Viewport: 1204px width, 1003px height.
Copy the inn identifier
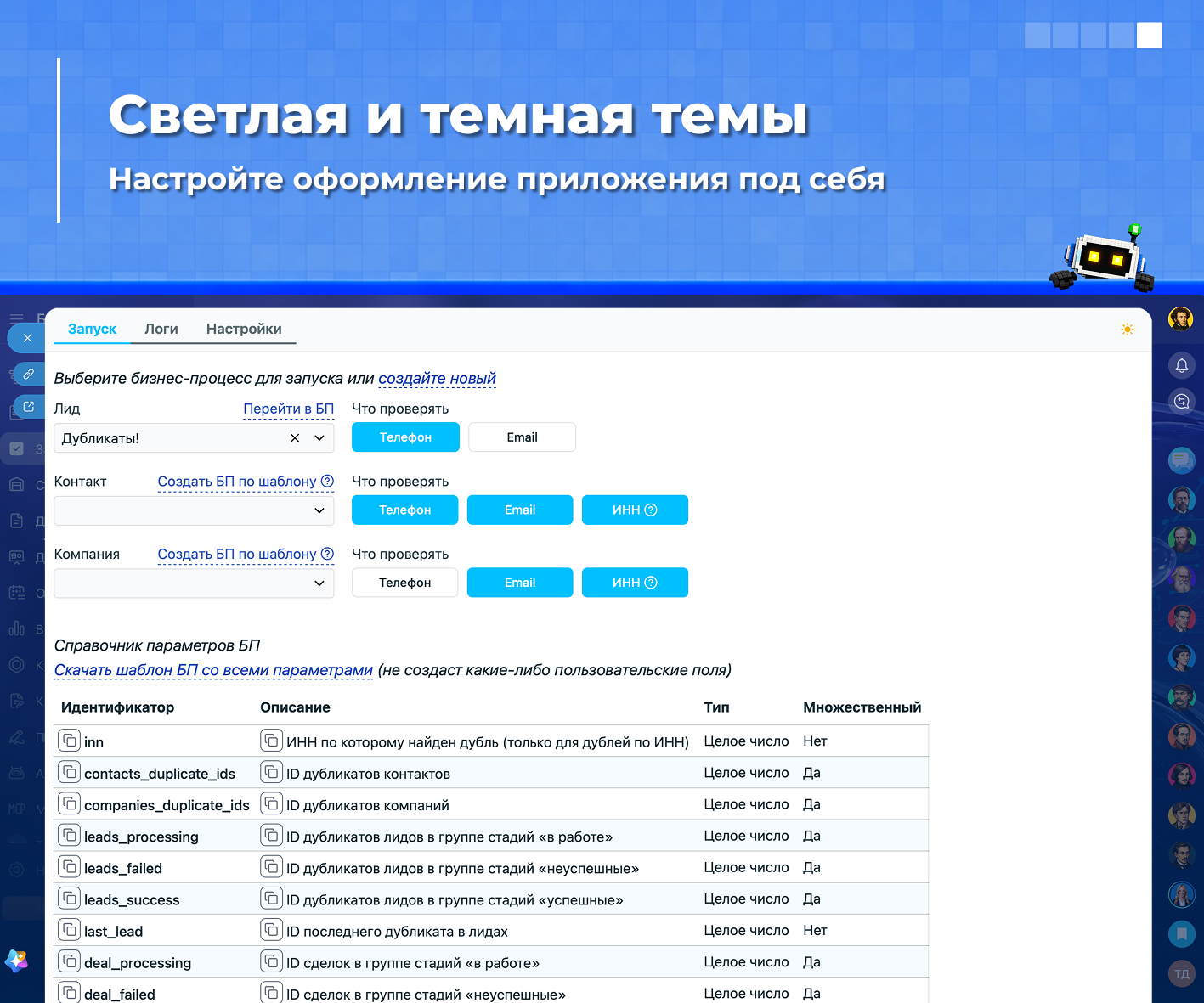[x=70, y=741]
